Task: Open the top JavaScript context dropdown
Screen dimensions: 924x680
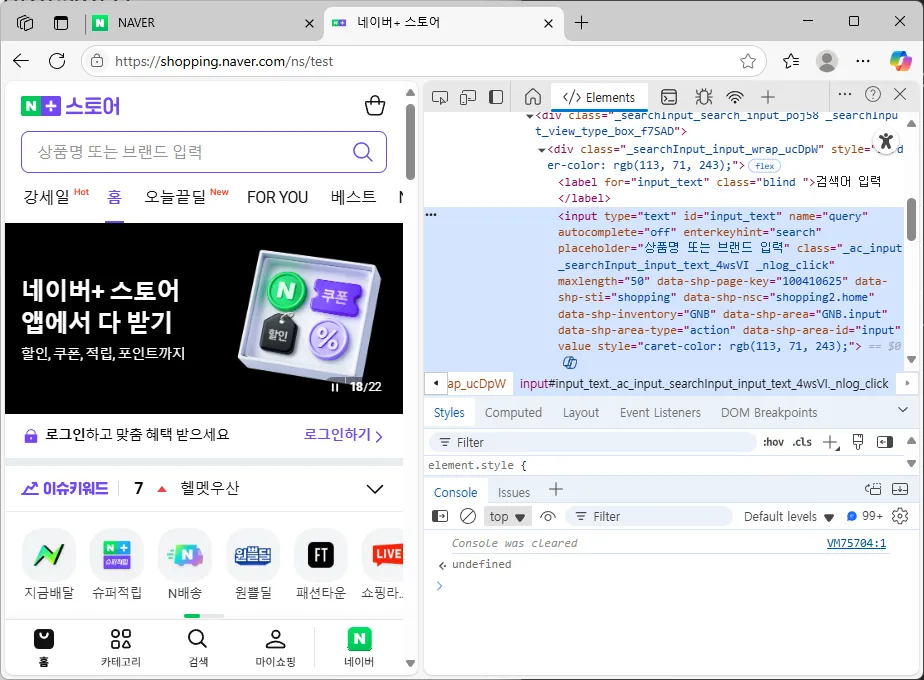Action: pyautogui.click(x=507, y=517)
